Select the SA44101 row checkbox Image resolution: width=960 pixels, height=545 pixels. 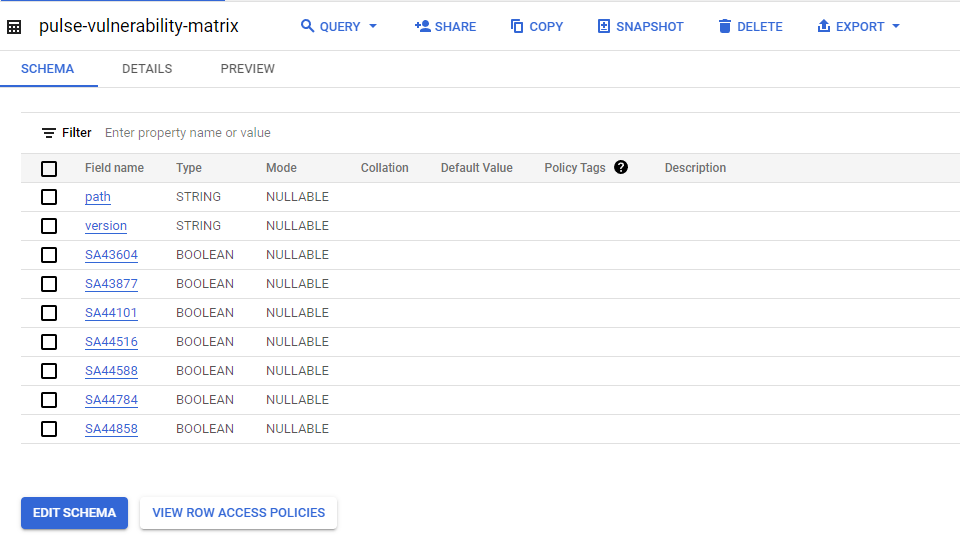(x=49, y=313)
